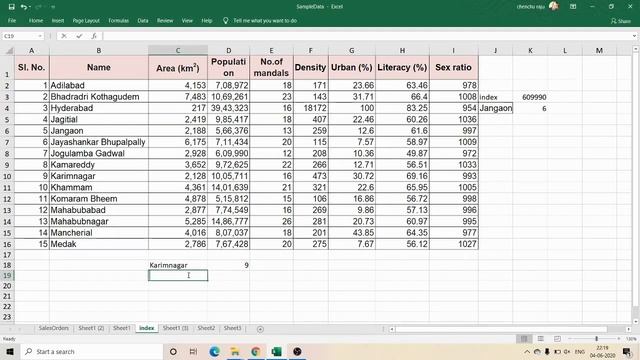Image resolution: width=640 pixels, height=360 pixels.
Task: Switch to the SalesOrders sheet tab
Action: pyautogui.click(x=53, y=328)
